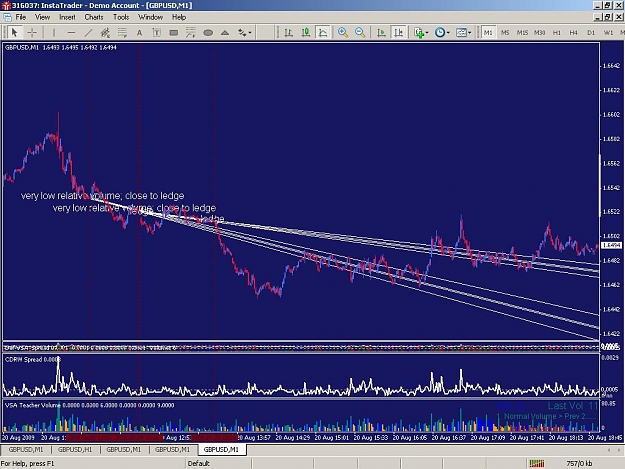Click the '757/0 kb' traffic indicator
Viewport: 625px width, 469px height.
pos(579,463)
